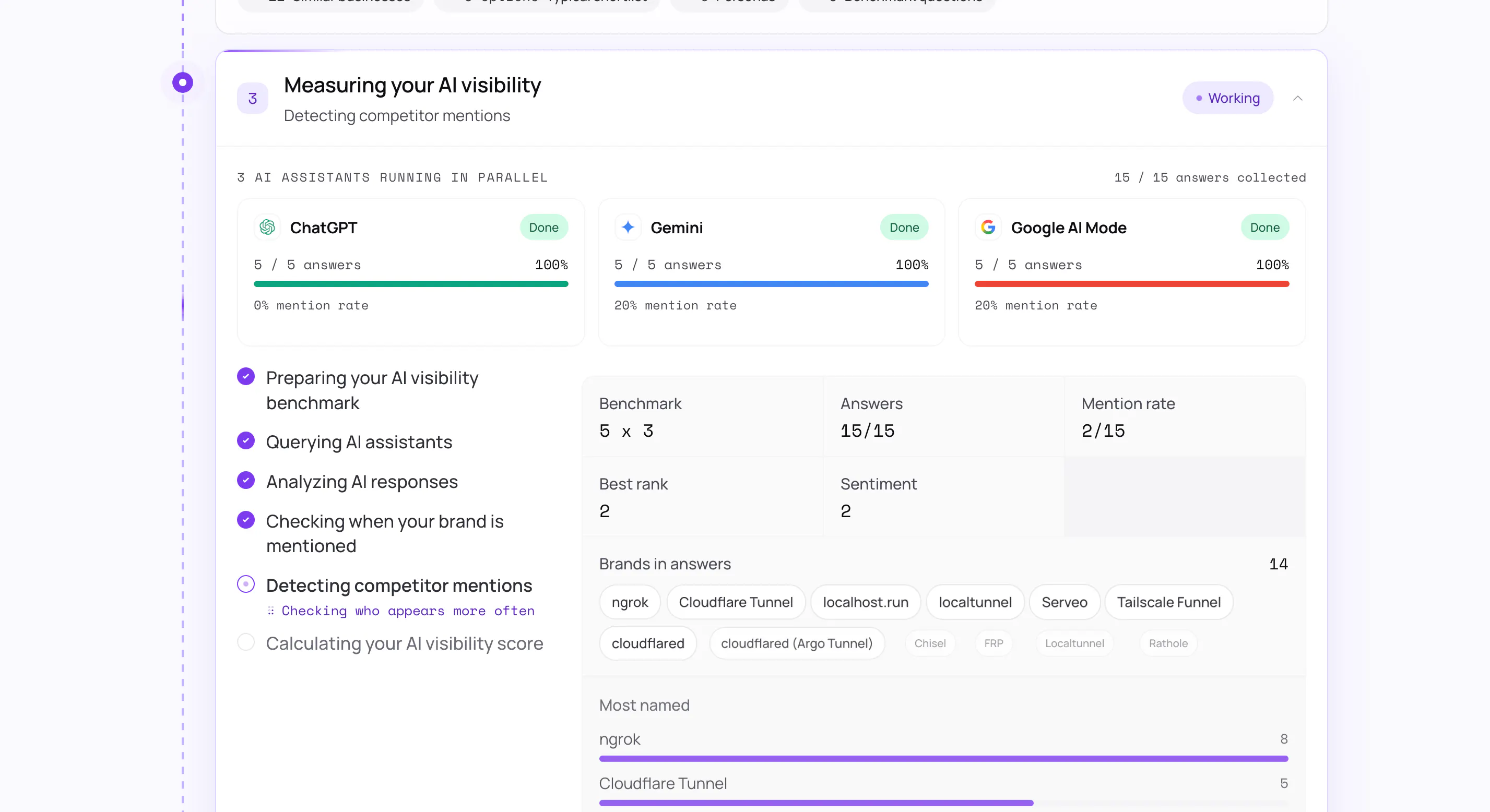
Task: Click the step 3 number badge
Action: coord(253,98)
